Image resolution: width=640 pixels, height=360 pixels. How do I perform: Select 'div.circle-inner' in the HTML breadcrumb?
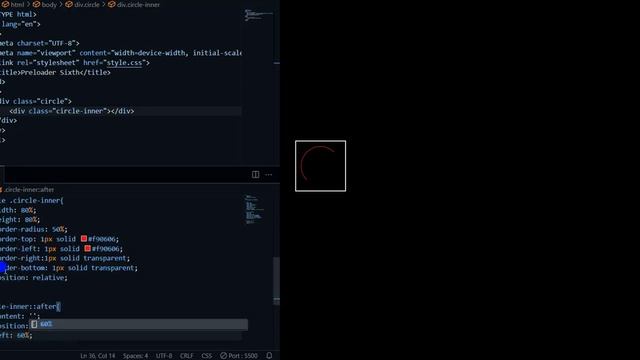click(x=134, y=4)
